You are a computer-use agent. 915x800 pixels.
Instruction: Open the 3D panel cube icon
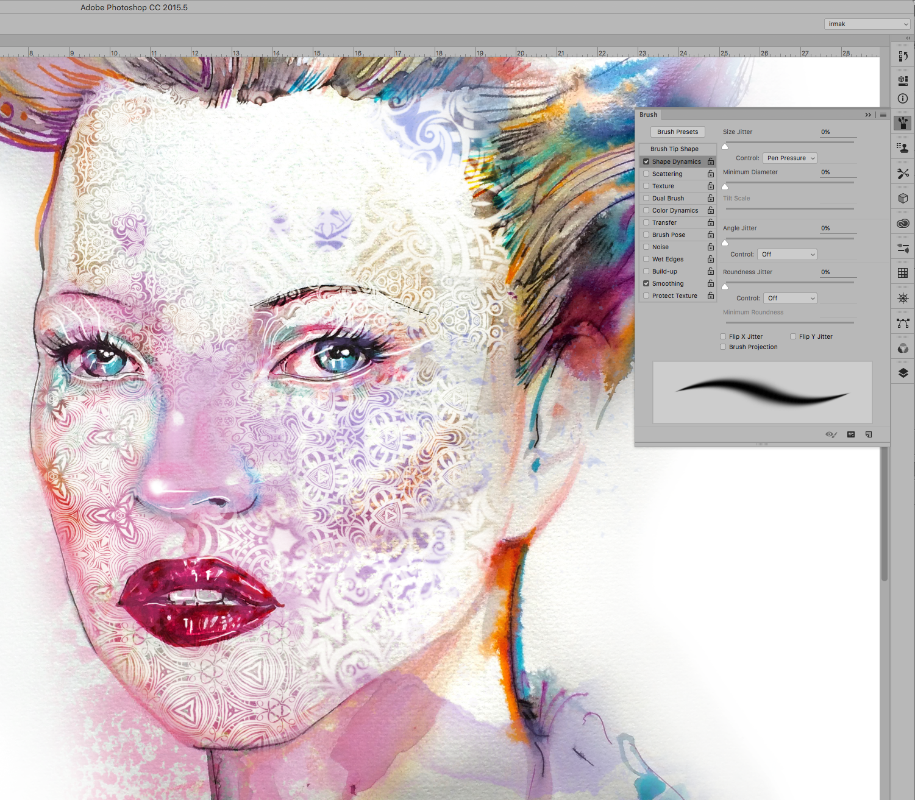[x=903, y=198]
